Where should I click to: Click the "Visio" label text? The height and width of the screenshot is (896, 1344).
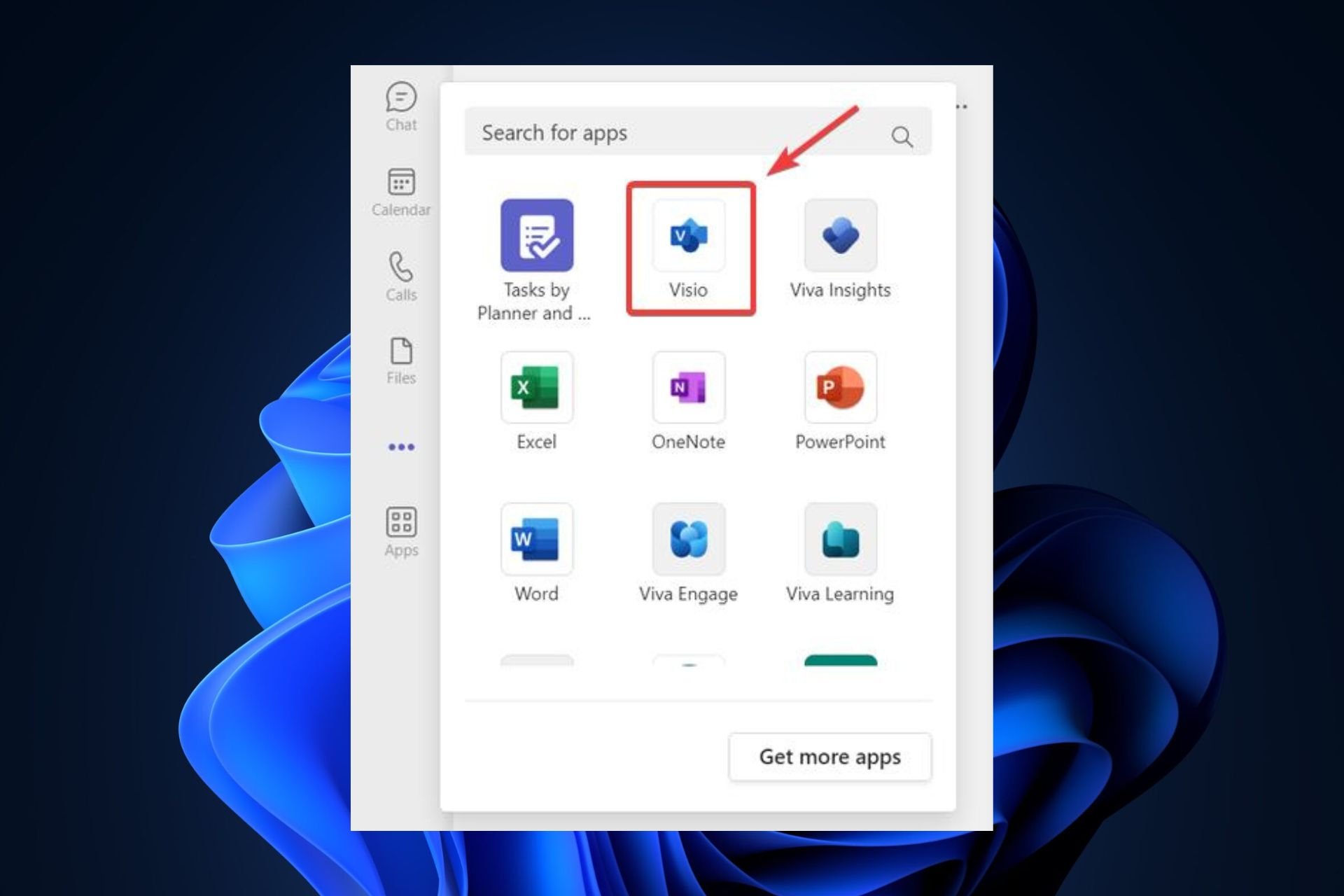pyautogui.click(x=688, y=290)
